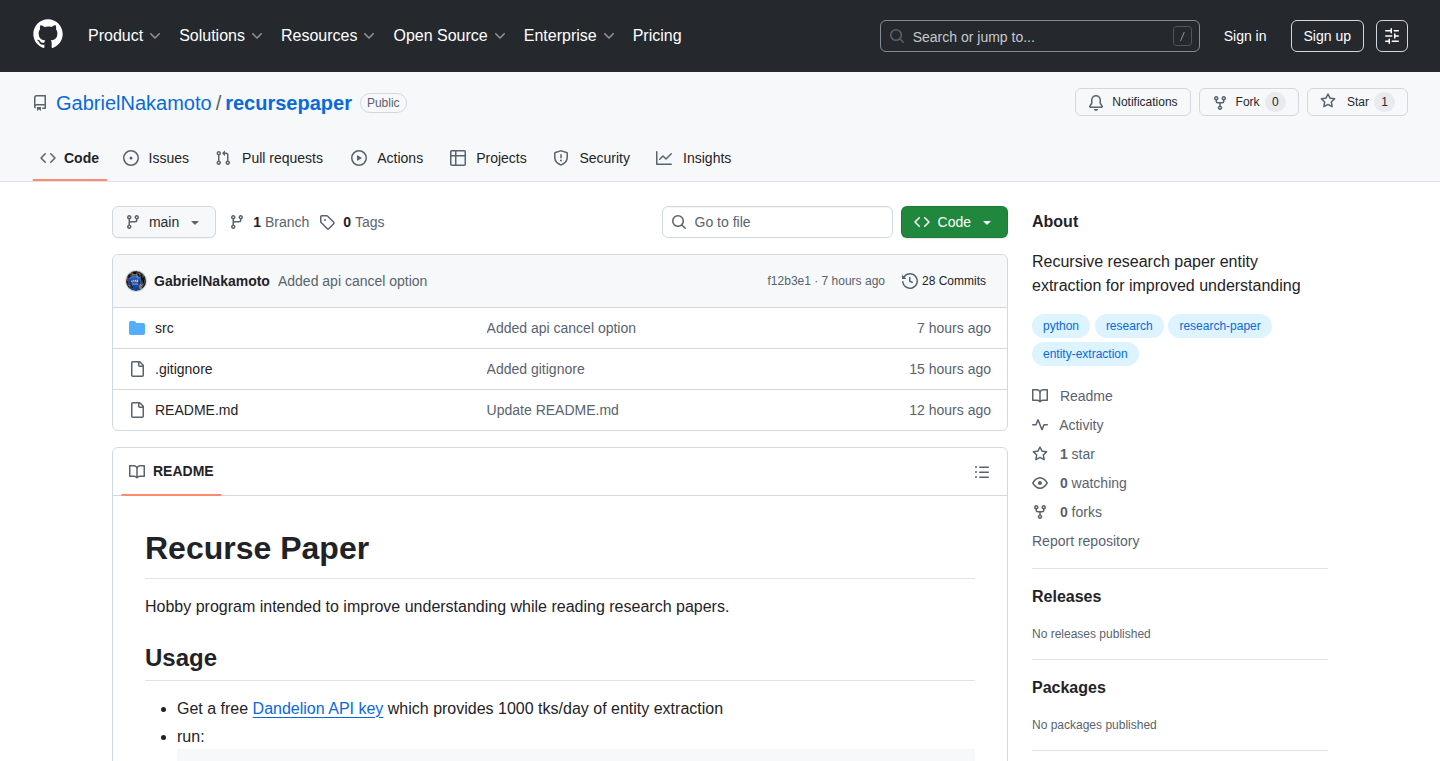1440x761 pixels.
Task: Open 'Update README.md' commit message
Action: 553,410
